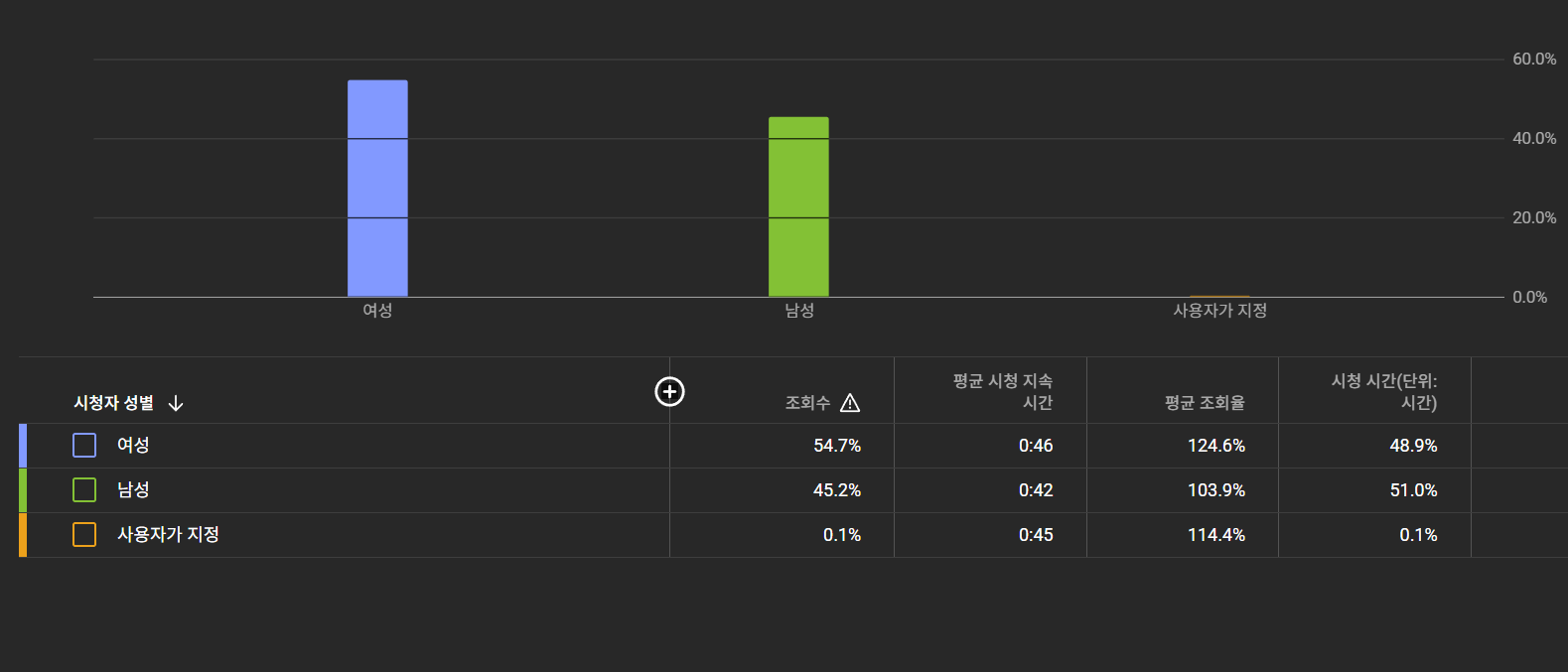The width and height of the screenshot is (1568, 672).
Task: Click the 사용자가 지정 axis label
Action: [x=1219, y=311]
